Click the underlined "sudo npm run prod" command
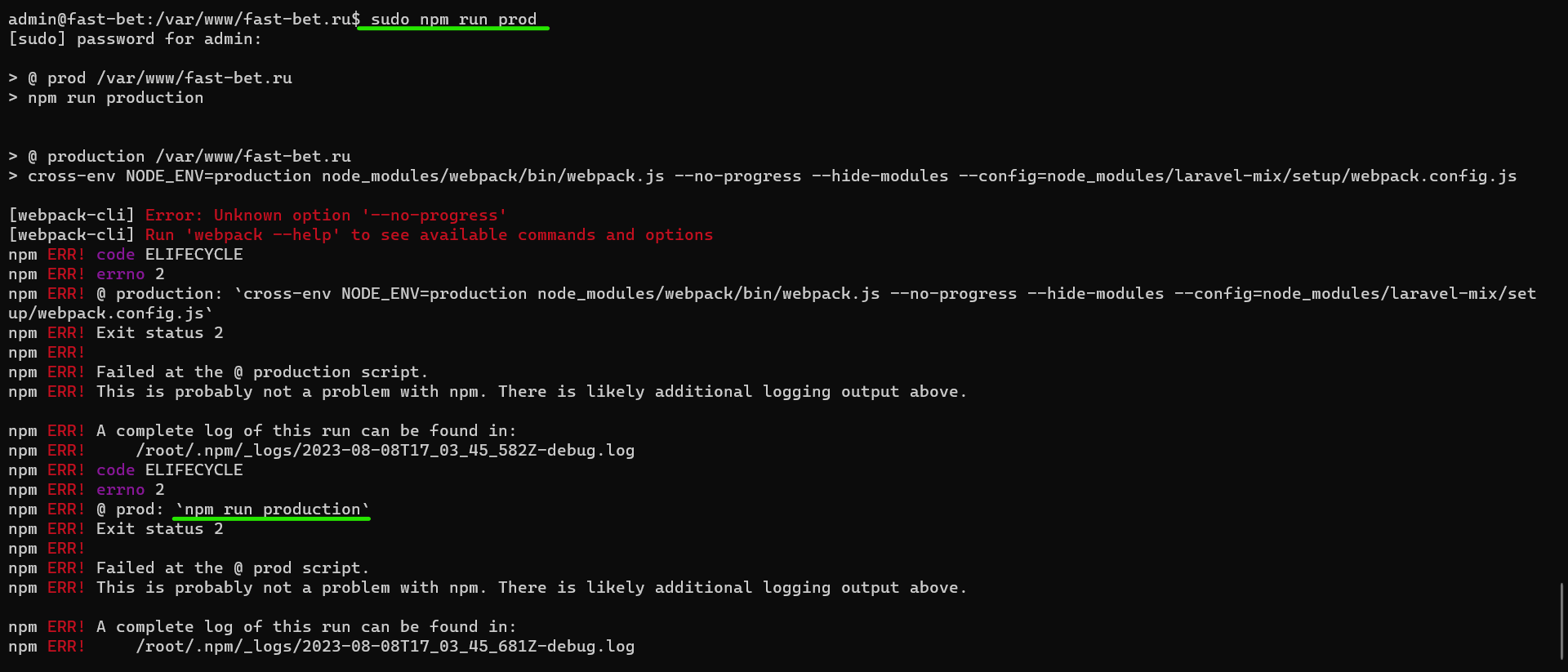The image size is (1568, 672). pyautogui.click(x=453, y=20)
